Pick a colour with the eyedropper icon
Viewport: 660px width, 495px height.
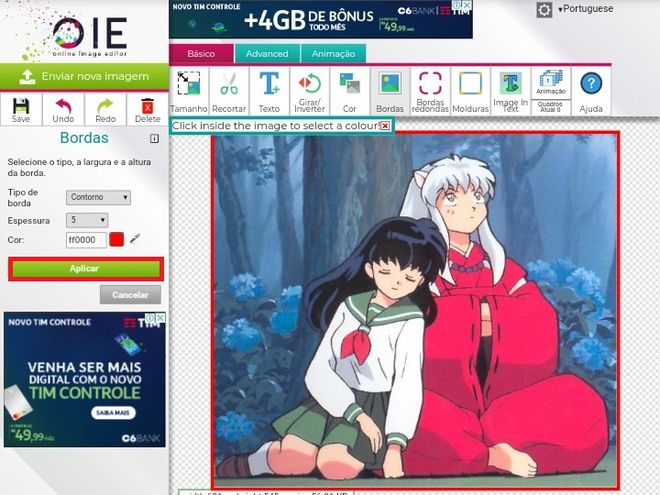[135, 239]
